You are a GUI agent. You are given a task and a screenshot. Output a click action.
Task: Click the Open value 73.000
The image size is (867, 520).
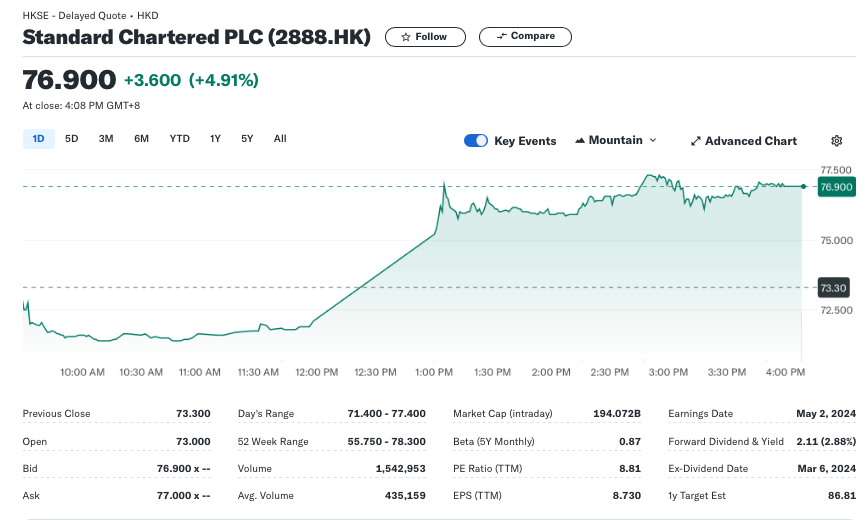(x=193, y=441)
